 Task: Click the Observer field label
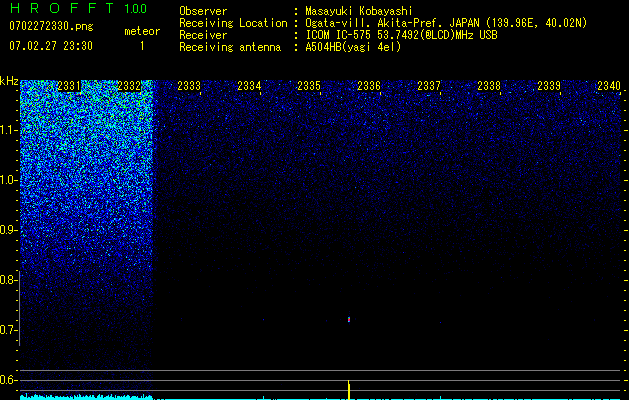(x=203, y=11)
